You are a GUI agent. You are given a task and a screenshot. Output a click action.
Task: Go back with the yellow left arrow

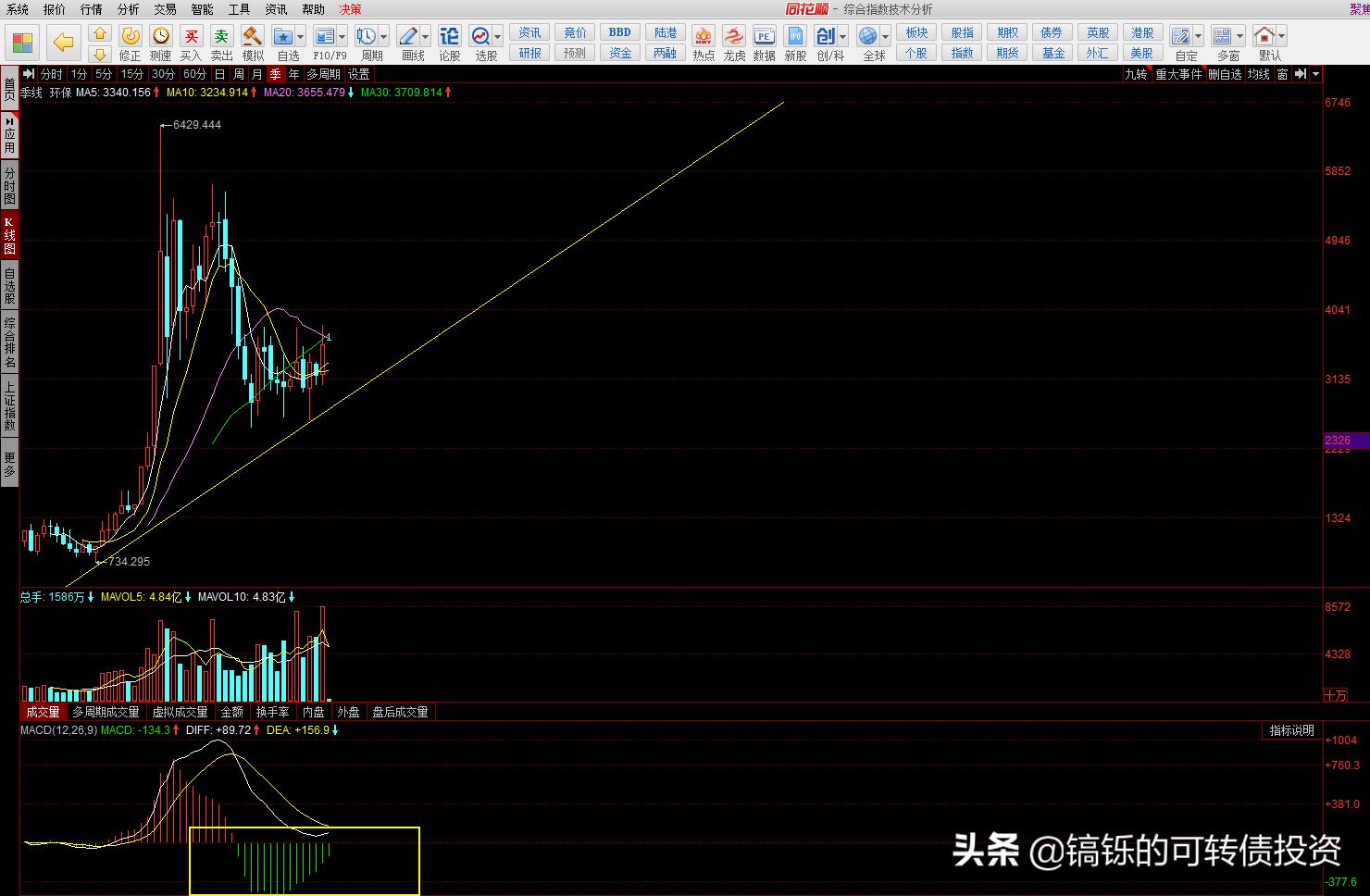[63, 43]
